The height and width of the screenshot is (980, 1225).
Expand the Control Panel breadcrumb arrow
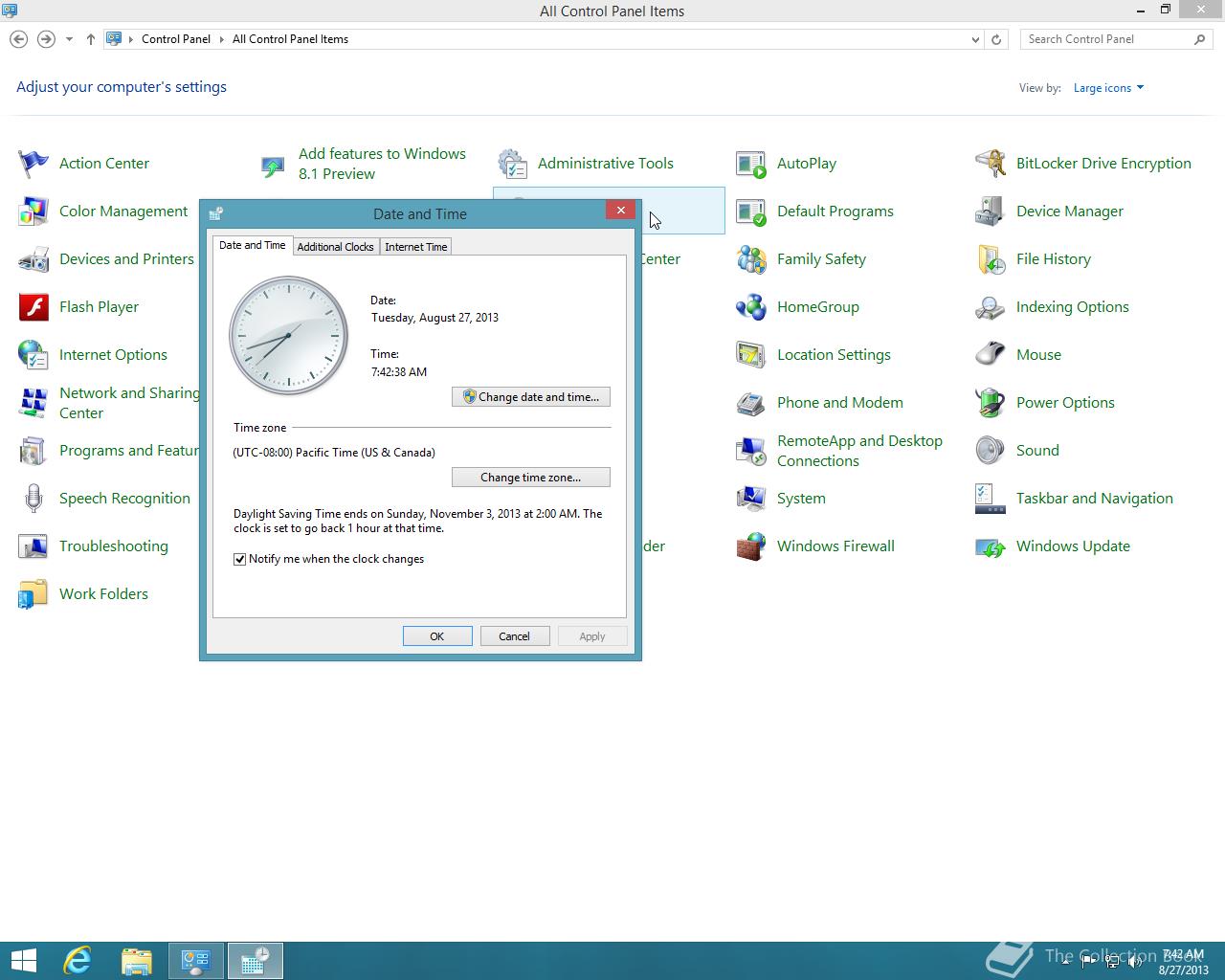[x=222, y=39]
